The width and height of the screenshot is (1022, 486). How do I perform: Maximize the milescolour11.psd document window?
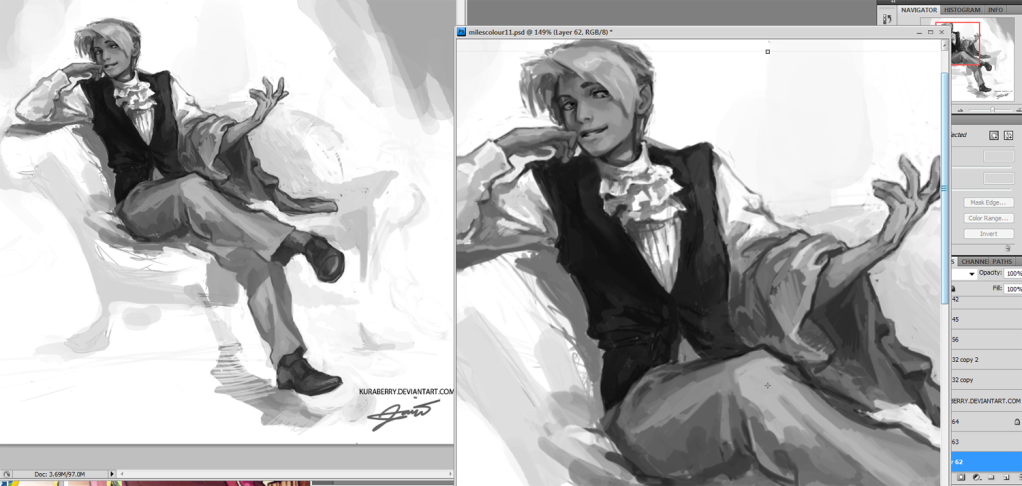[x=931, y=31]
